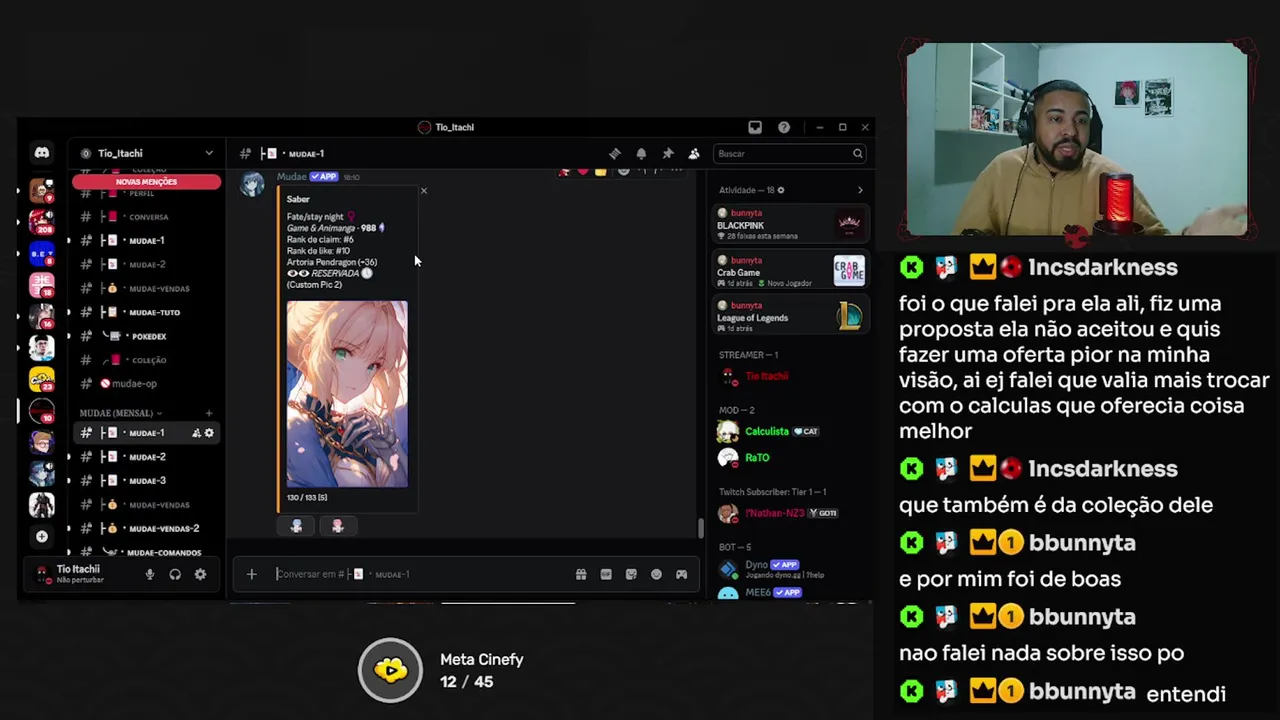Toggle microphone mute

[x=150, y=574]
